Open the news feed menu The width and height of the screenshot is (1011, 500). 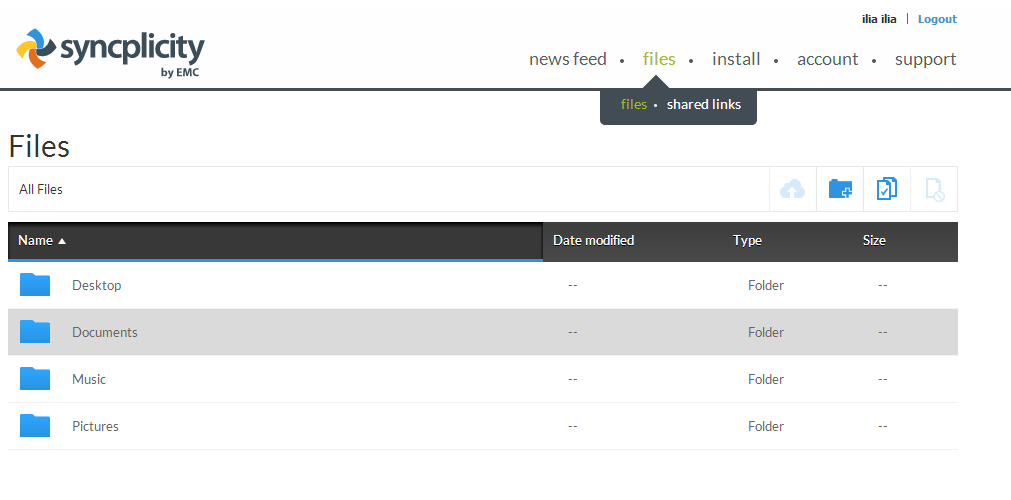click(x=567, y=59)
